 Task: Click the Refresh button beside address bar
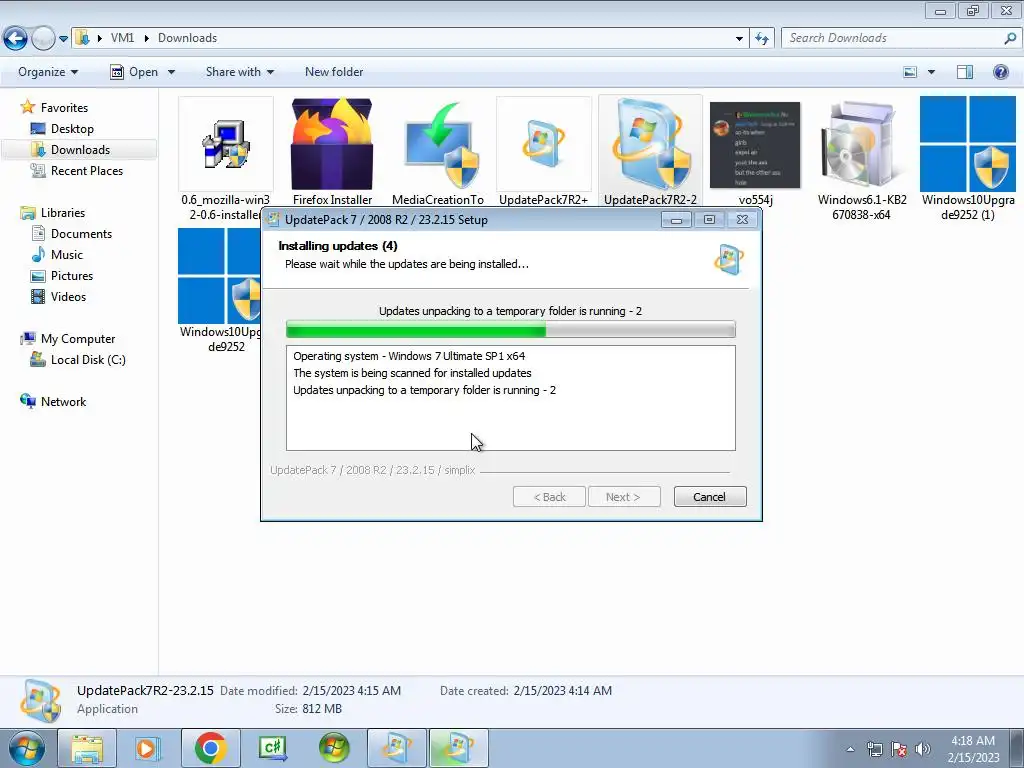pyautogui.click(x=761, y=39)
